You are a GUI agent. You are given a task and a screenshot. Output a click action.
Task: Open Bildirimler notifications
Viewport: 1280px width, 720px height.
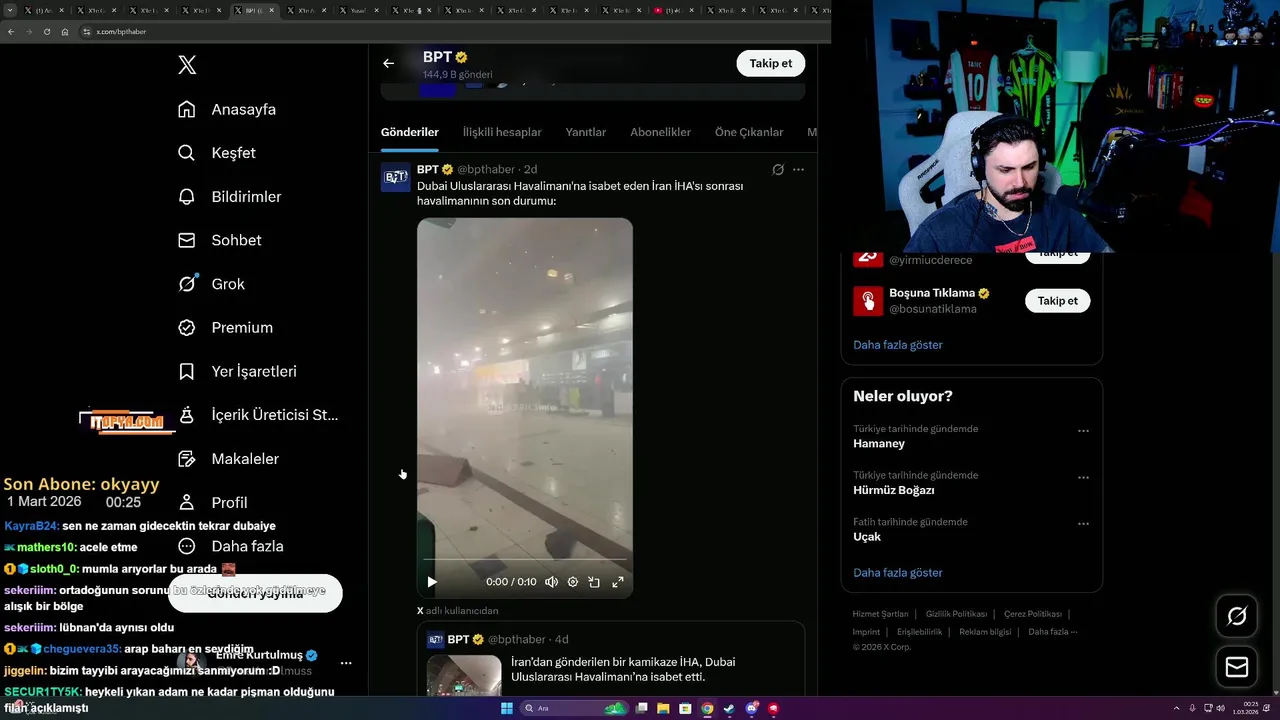point(229,197)
